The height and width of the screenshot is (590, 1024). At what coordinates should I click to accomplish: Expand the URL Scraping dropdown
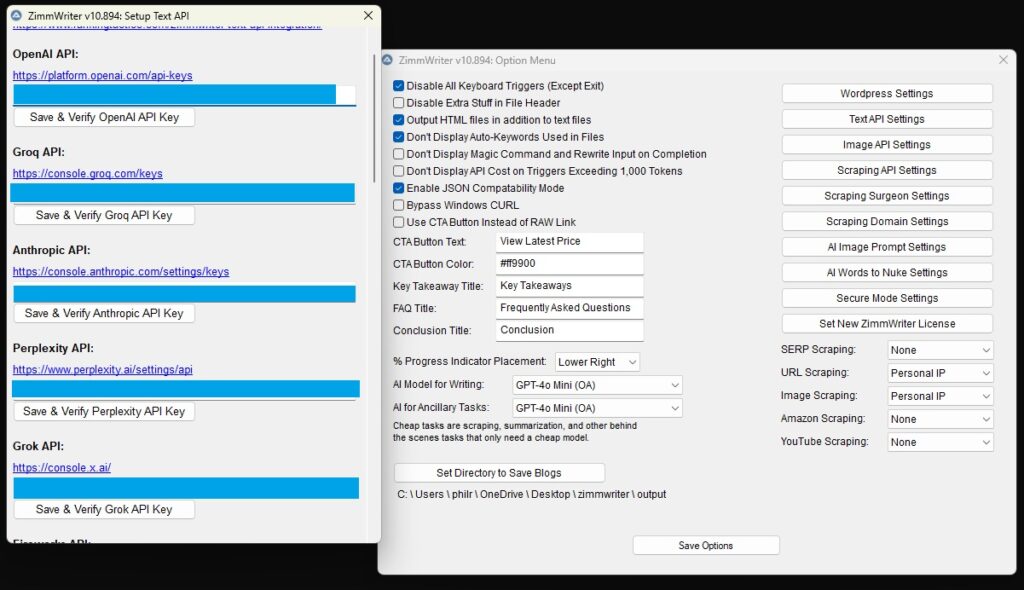click(x=940, y=373)
